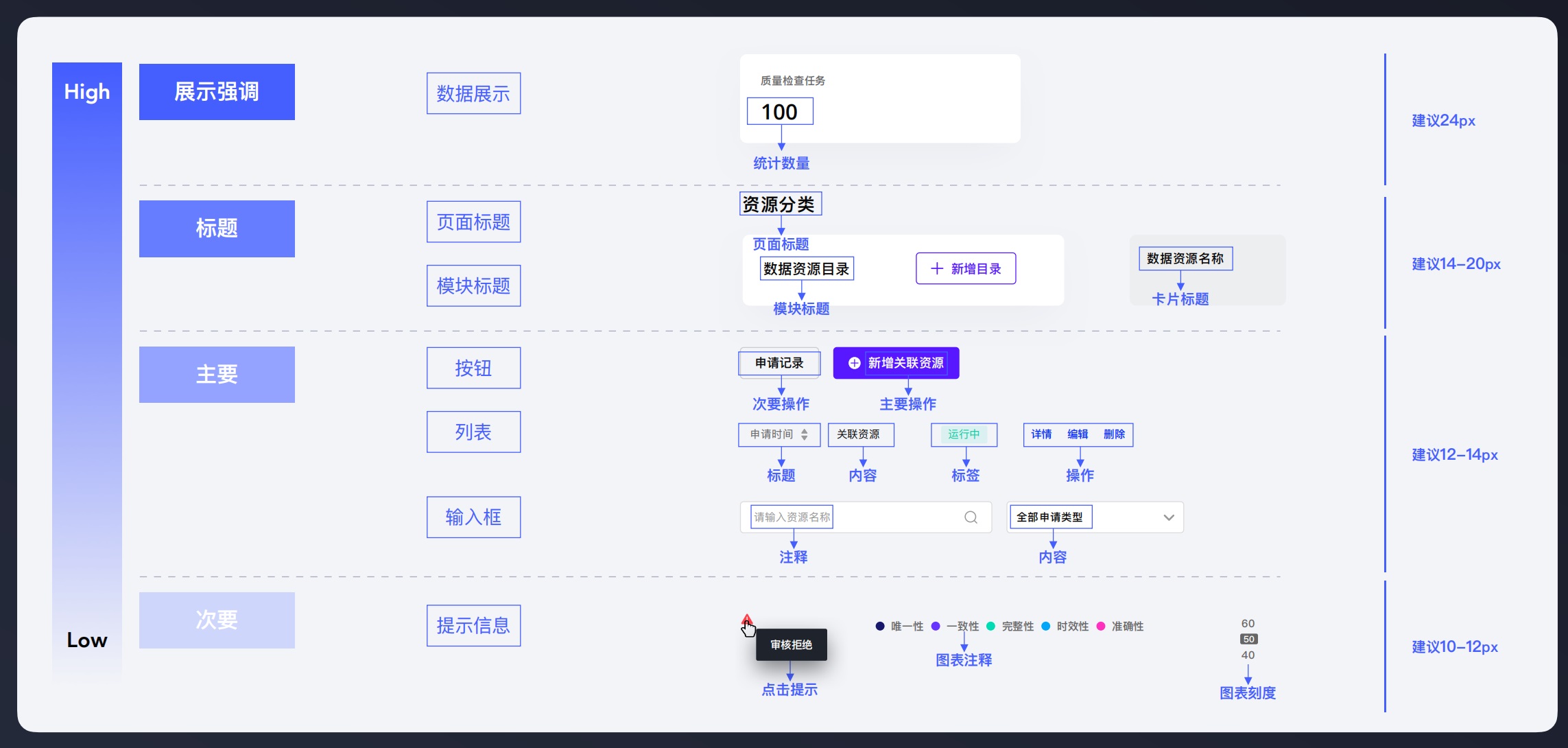The image size is (1568, 748).
Task: Click the 删除 link in the operations row
Action: [x=1114, y=434]
